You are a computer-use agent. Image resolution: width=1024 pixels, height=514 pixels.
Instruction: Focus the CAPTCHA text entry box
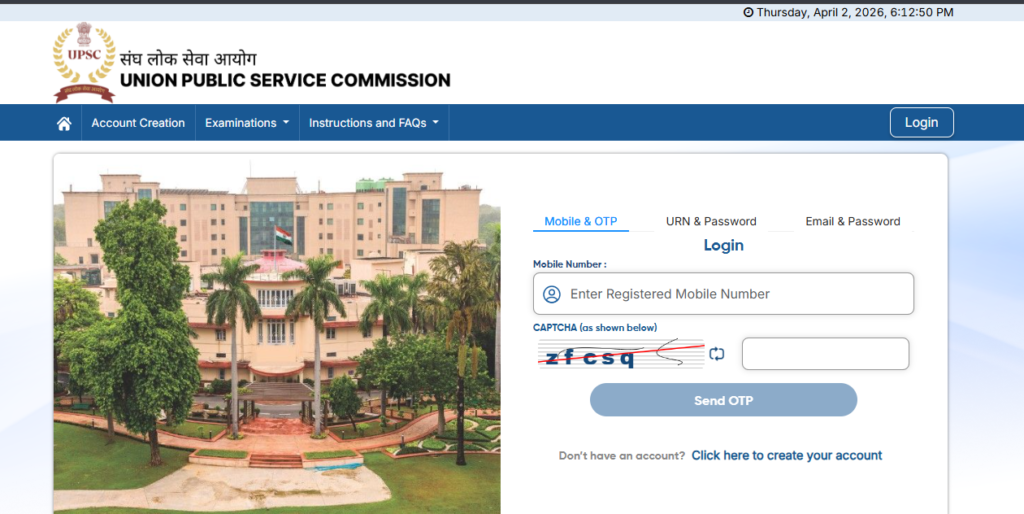pos(825,354)
